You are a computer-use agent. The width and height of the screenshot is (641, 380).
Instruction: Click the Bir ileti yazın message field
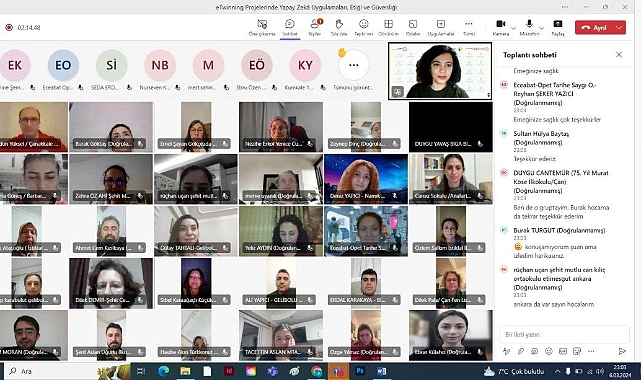pyautogui.click(x=564, y=334)
